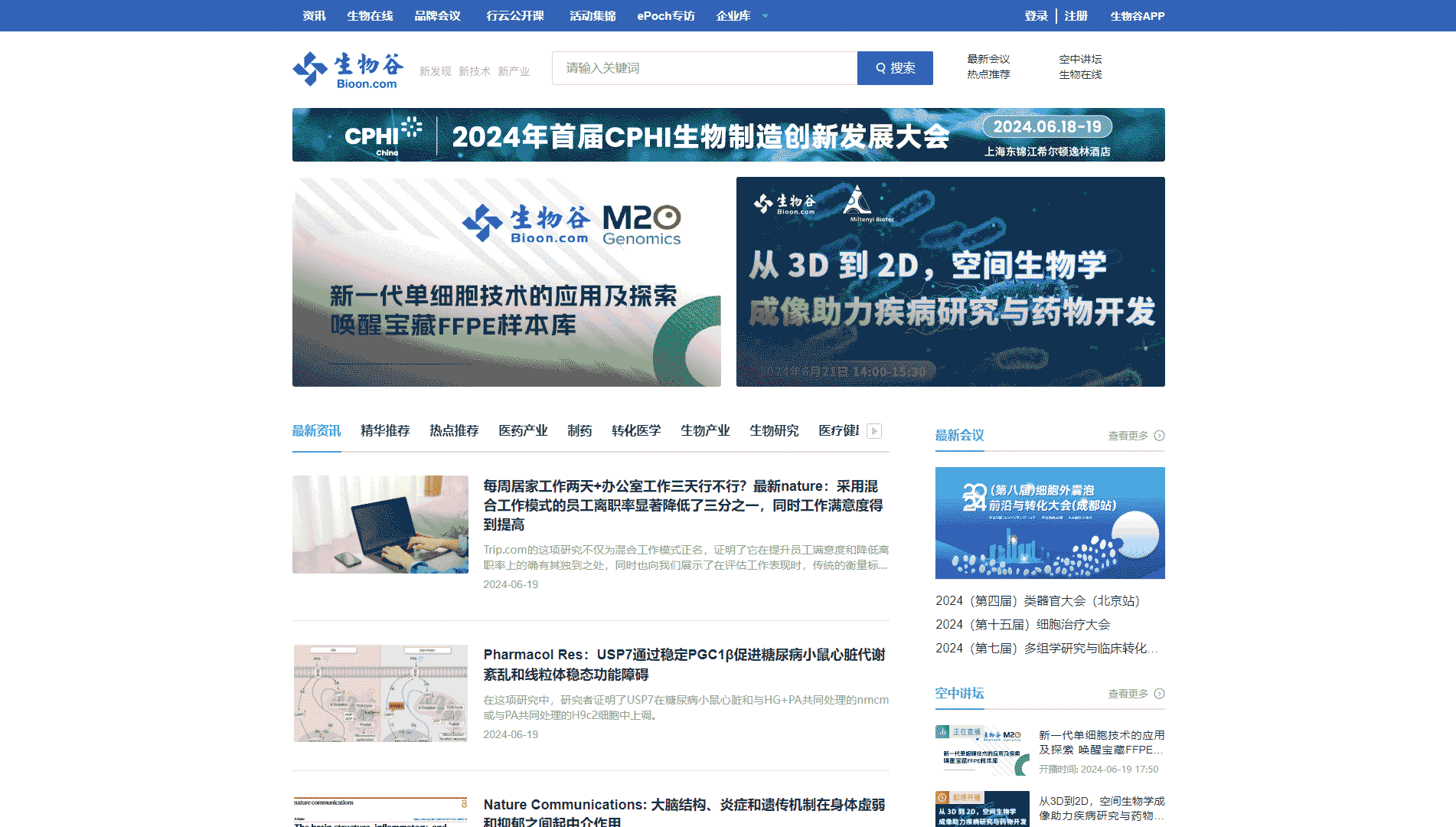Switch to the 医药产业 tab
This screenshot has height=827, width=1456.
tap(523, 430)
